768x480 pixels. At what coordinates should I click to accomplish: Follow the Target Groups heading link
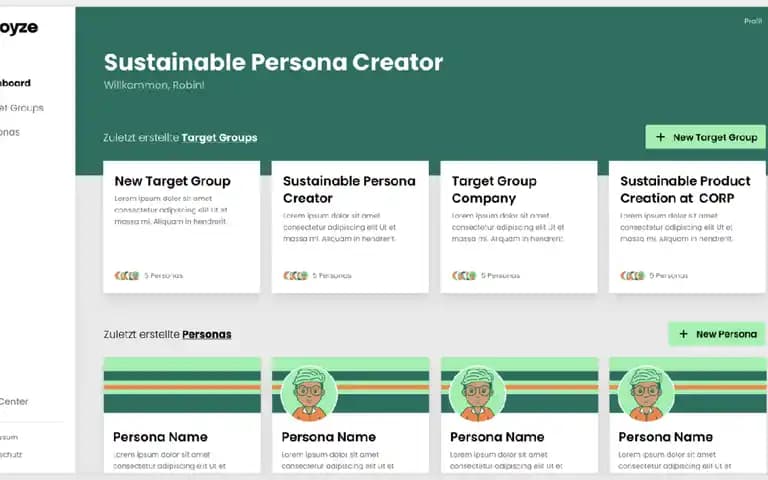point(219,138)
